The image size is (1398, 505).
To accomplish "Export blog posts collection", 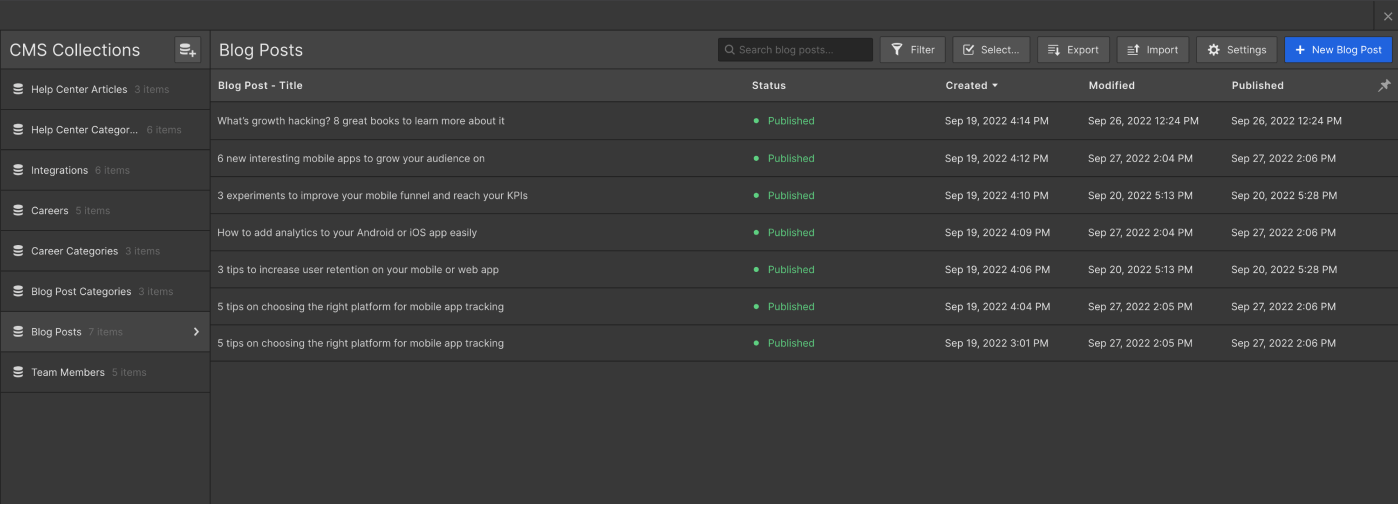I will pyautogui.click(x=1072, y=50).
